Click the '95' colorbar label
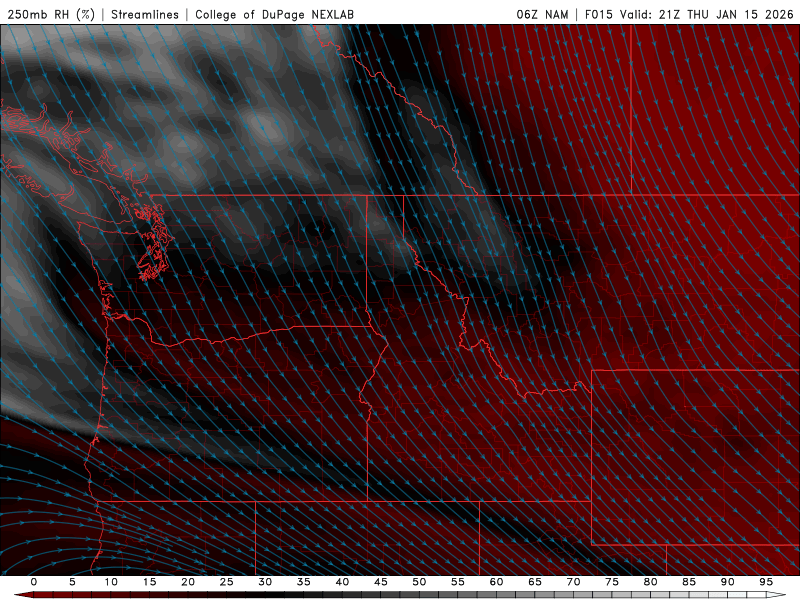Screen dimensions: 800x600 coord(766,582)
